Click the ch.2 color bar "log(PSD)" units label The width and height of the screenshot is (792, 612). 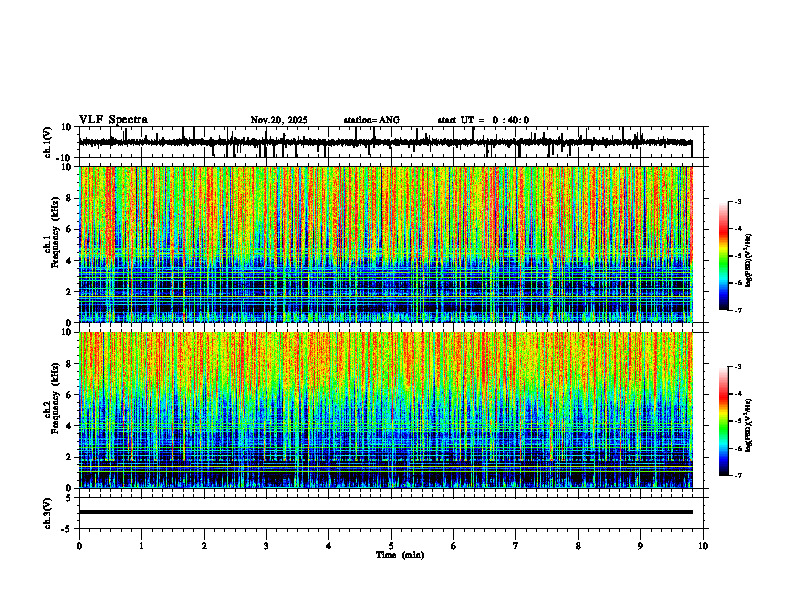[749, 426]
